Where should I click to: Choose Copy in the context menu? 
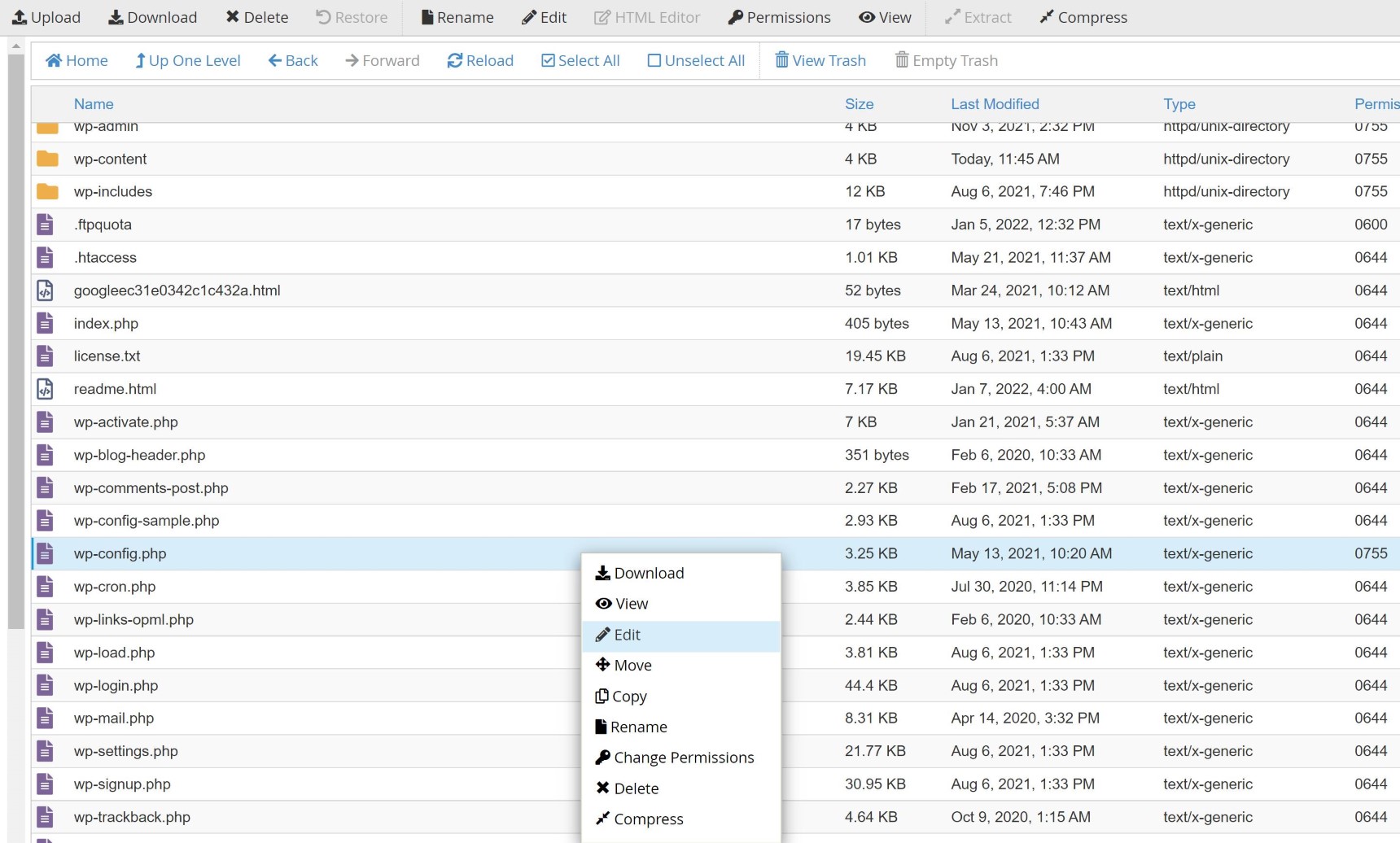pos(681,696)
